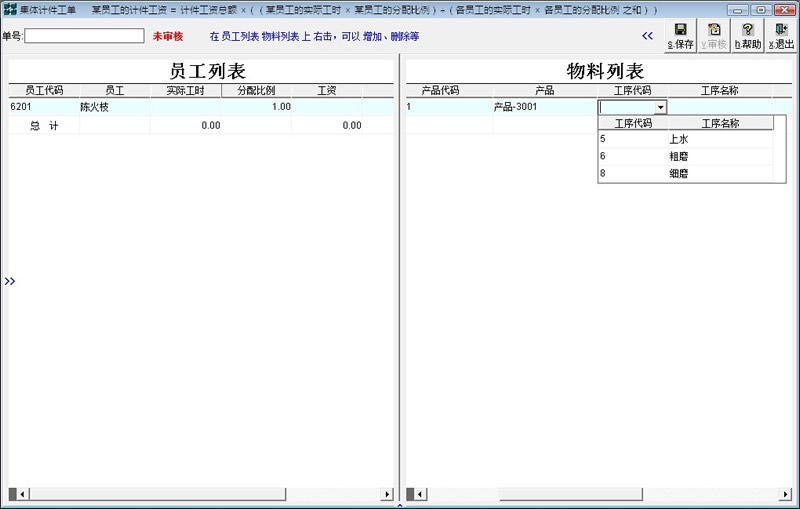The height and width of the screenshot is (509, 800).
Task: Click the 实际工时 column header in employee list
Action: [x=185, y=90]
